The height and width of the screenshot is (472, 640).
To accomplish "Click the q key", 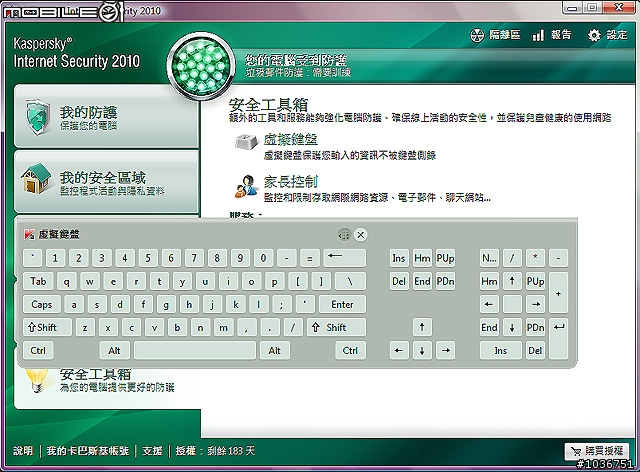I will 67,281.
